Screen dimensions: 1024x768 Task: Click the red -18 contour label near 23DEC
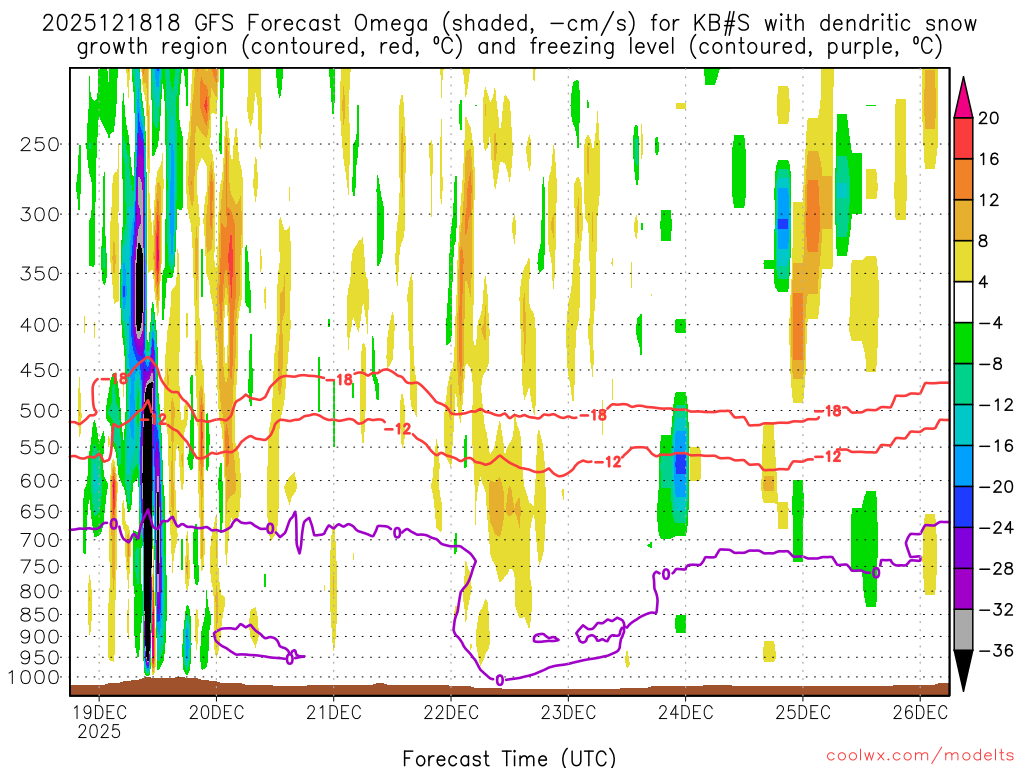[594, 415]
